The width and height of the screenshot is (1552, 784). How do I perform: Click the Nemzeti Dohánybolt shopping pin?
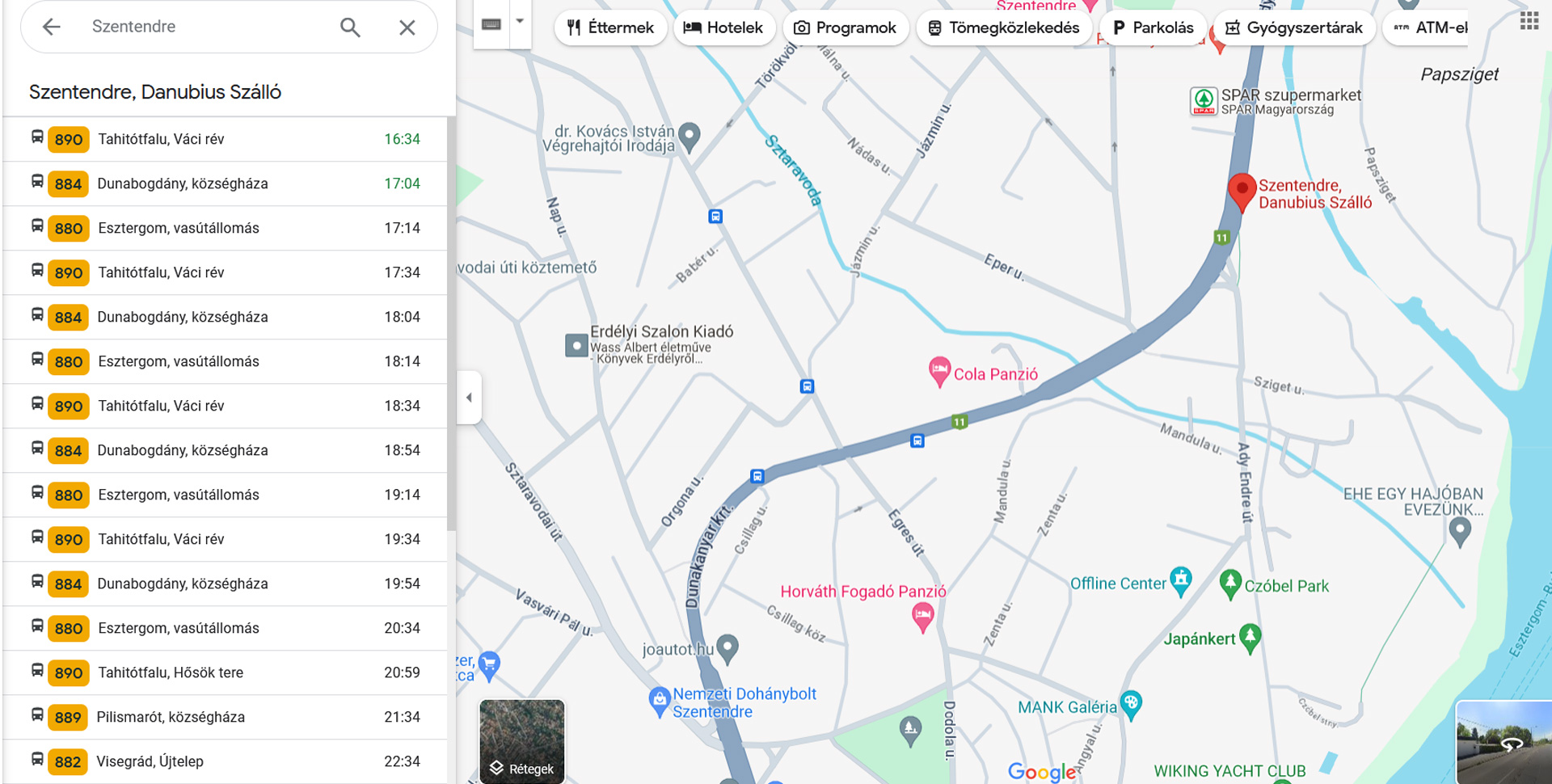point(660,702)
